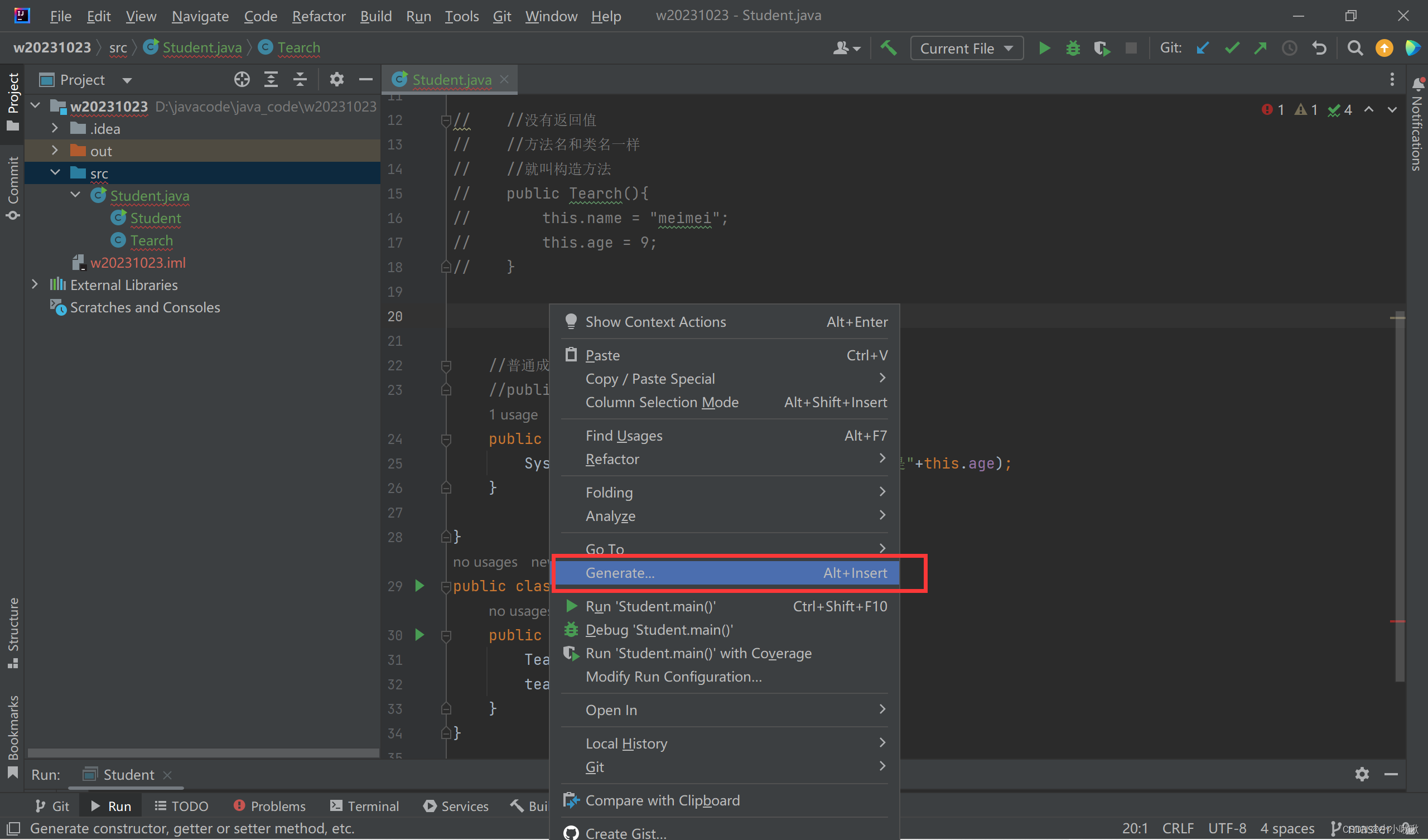Open the Terminal tool window

point(364,806)
